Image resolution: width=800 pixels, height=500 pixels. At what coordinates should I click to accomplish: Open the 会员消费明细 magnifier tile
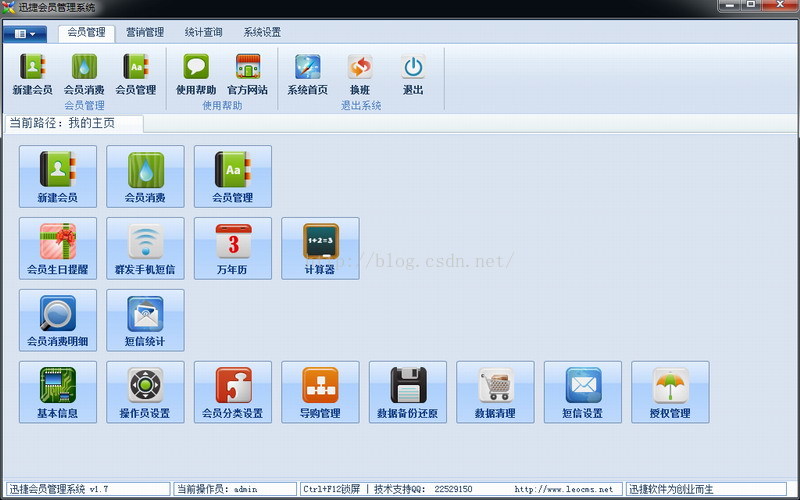click(x=58, y=320)
